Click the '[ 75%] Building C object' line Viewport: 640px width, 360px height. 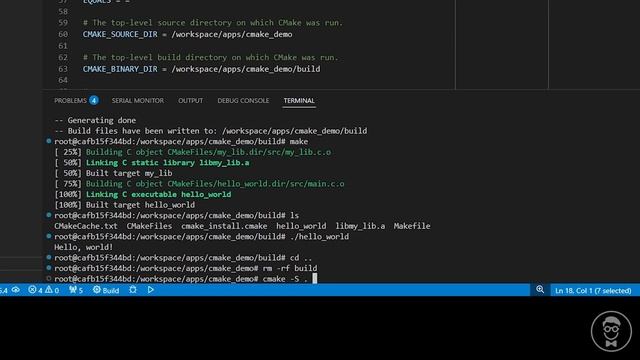tap(199, 184)
